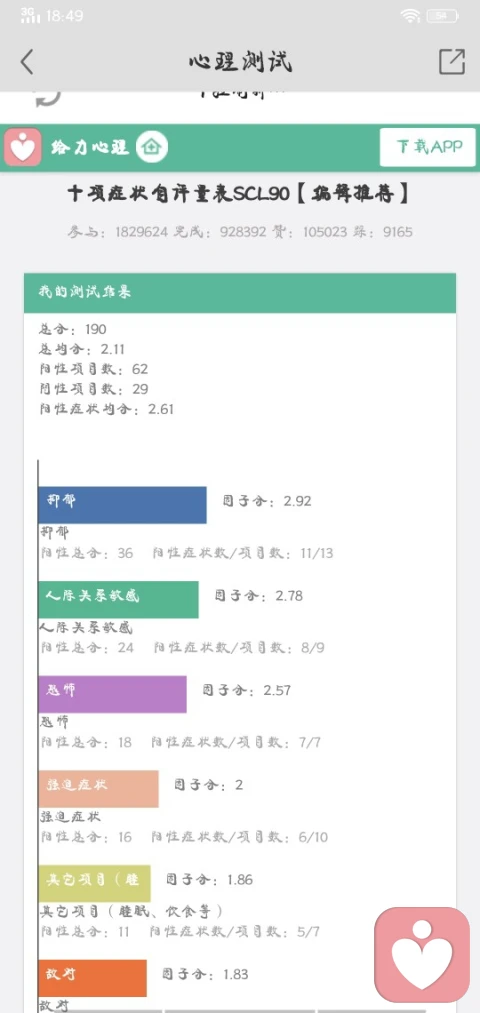Open the 给力心理 brand link
The height and width of the screenshot is (1013, 480).
(x=90, y=147)
